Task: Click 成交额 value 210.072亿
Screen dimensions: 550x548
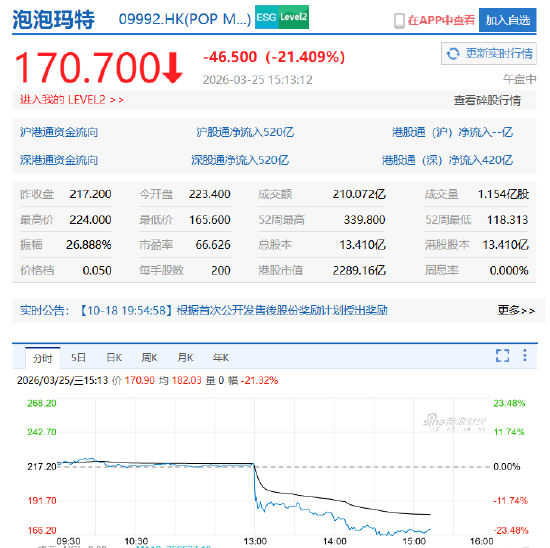Action: (x=359, y=194)
